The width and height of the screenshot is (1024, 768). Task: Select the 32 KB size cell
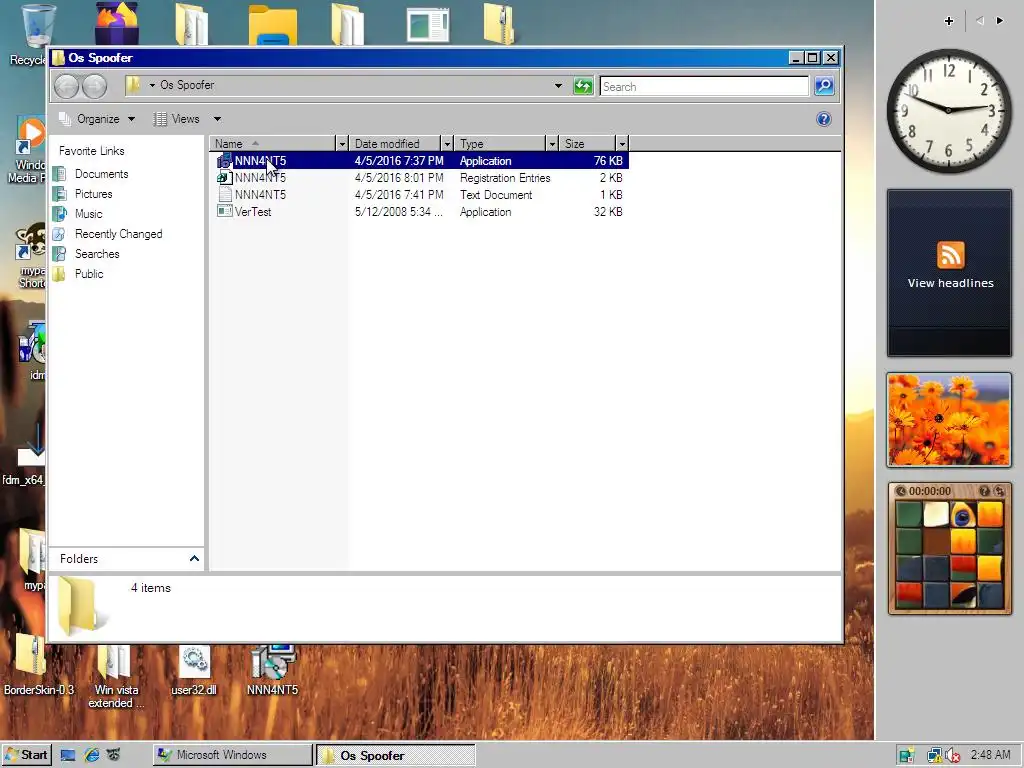coord(608,212)
